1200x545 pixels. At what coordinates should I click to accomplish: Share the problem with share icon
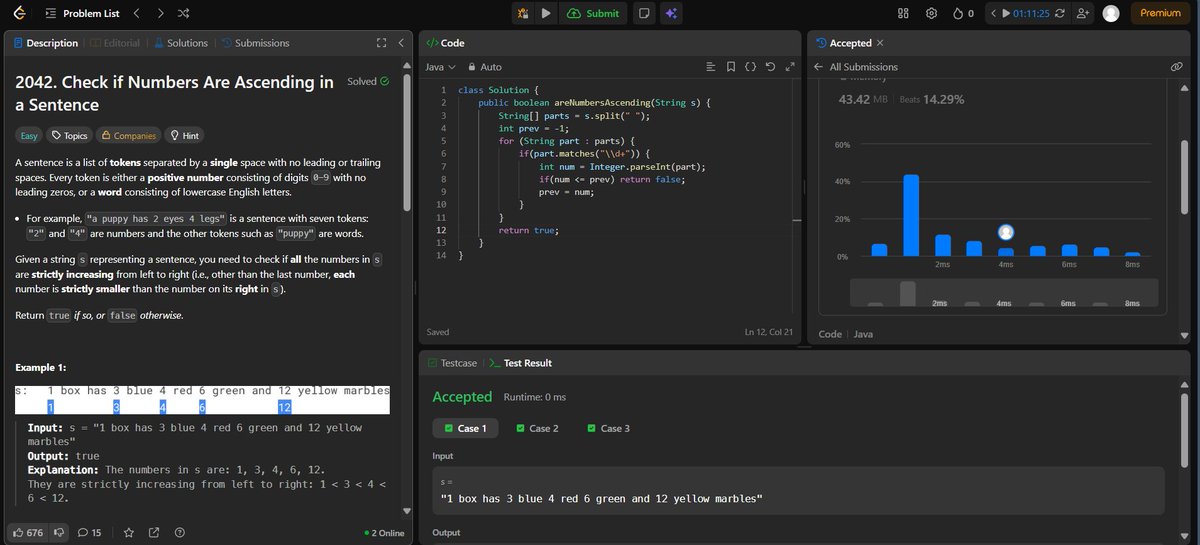click(154, 532)
